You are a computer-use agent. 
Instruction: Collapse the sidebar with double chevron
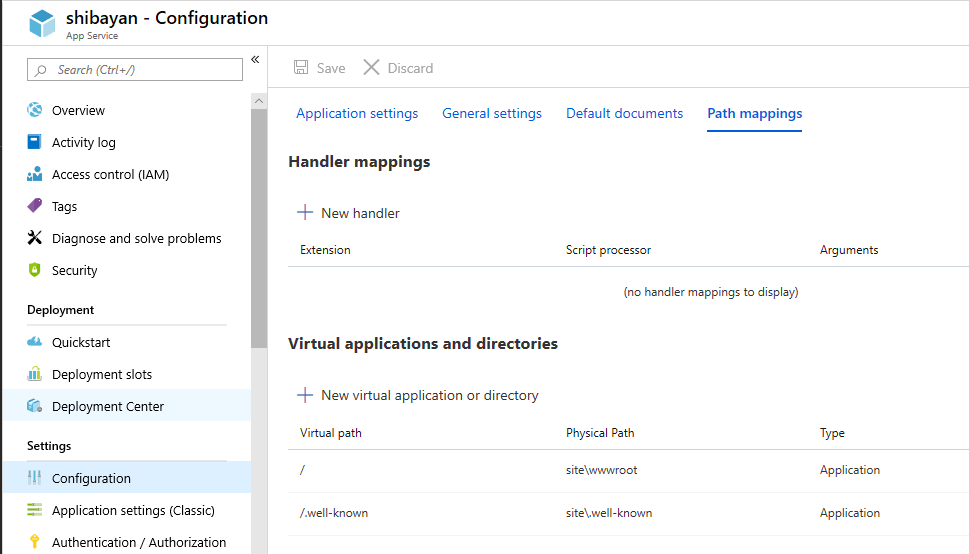click(x=255, y=60)
